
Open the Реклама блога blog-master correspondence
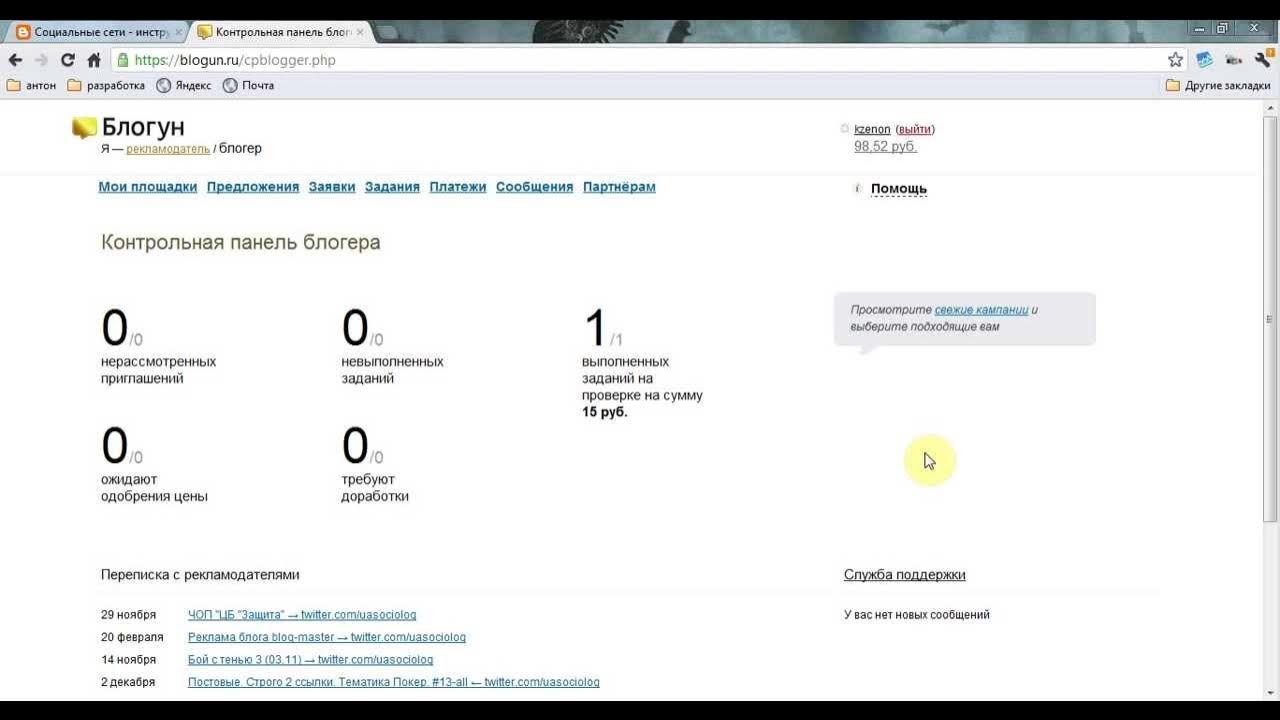327,637
